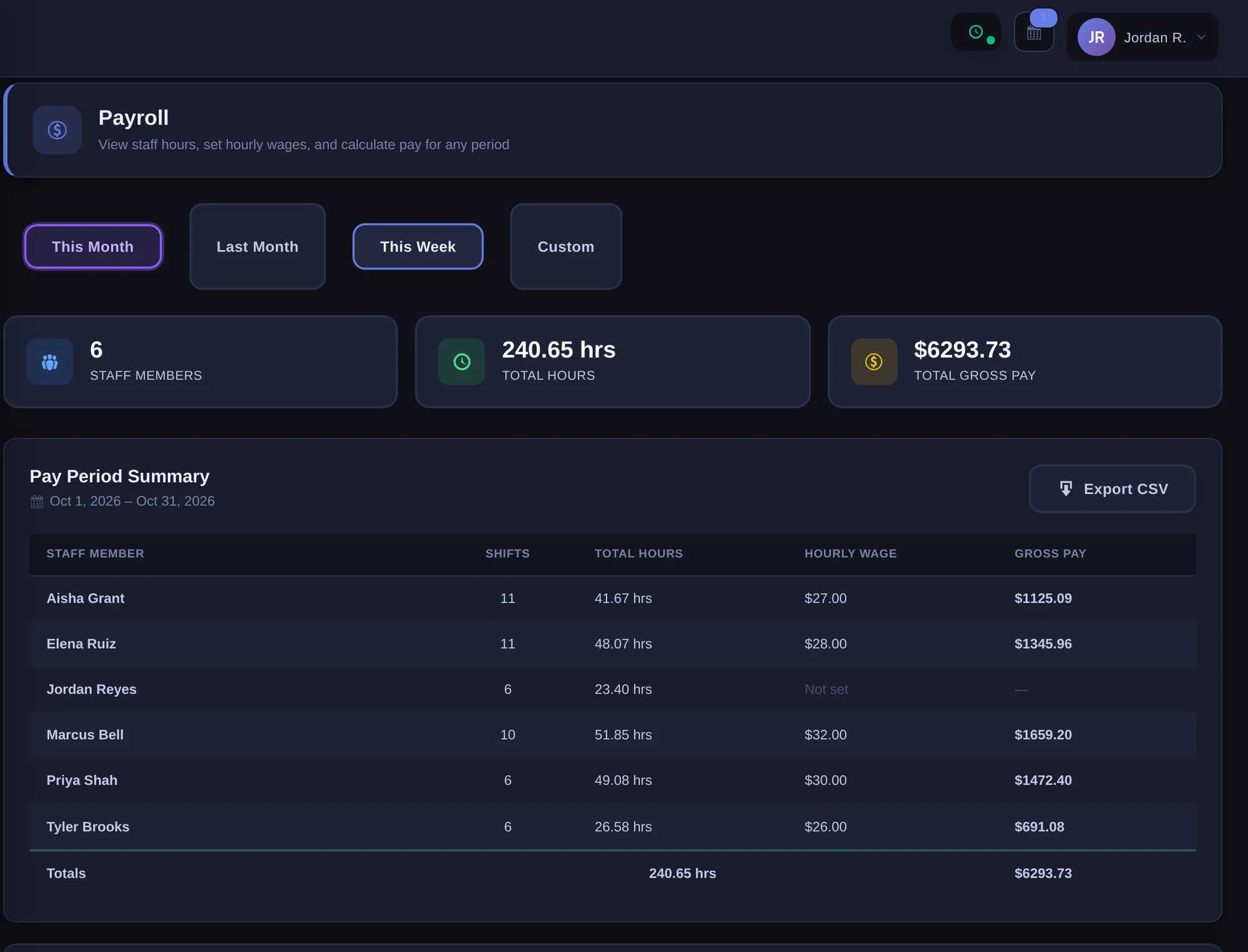Select the Priya Shah row name
This screenshot has width=1248, height=952.
[82, 780]
